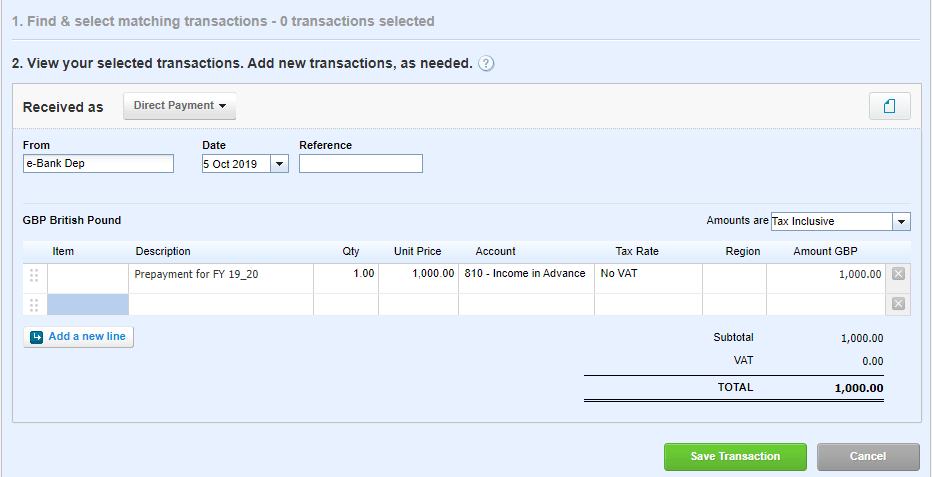
Task: Click drag handle of empty second row
Action: (x=35, y=305)
